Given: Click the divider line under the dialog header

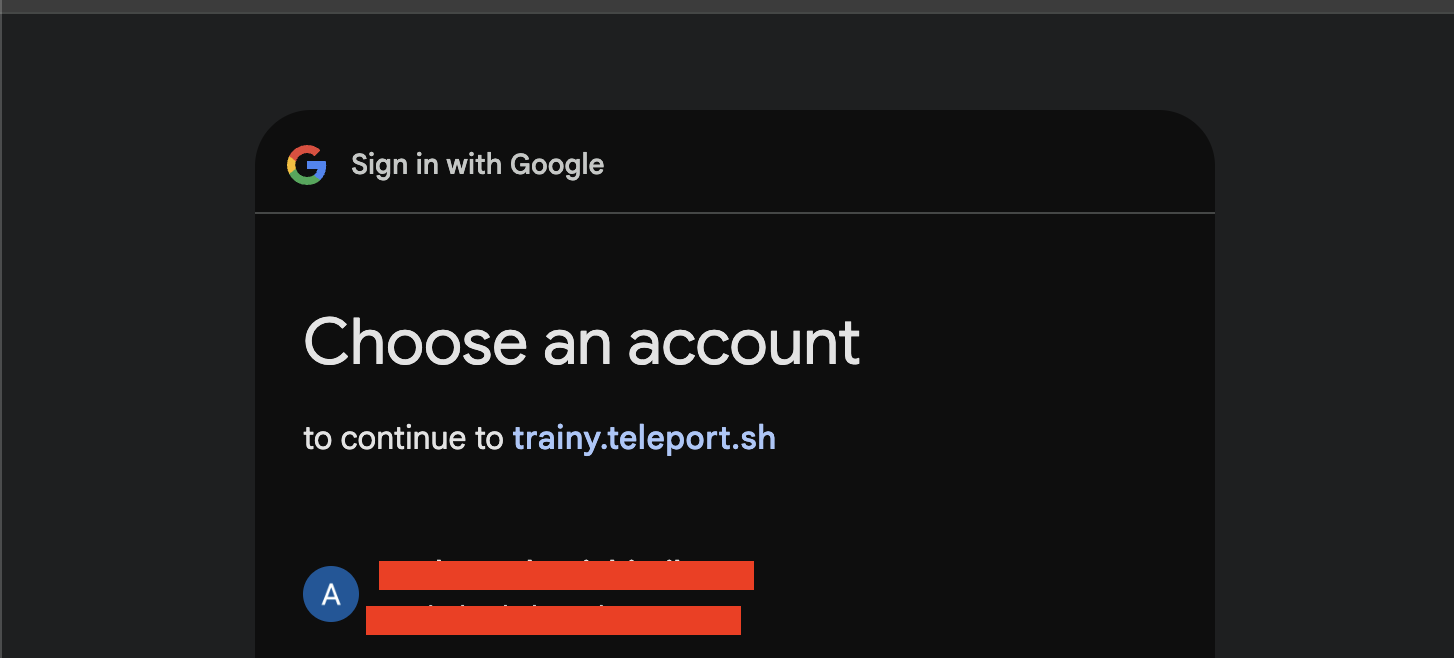Looking at the screenshot, I should click(735, 211).
